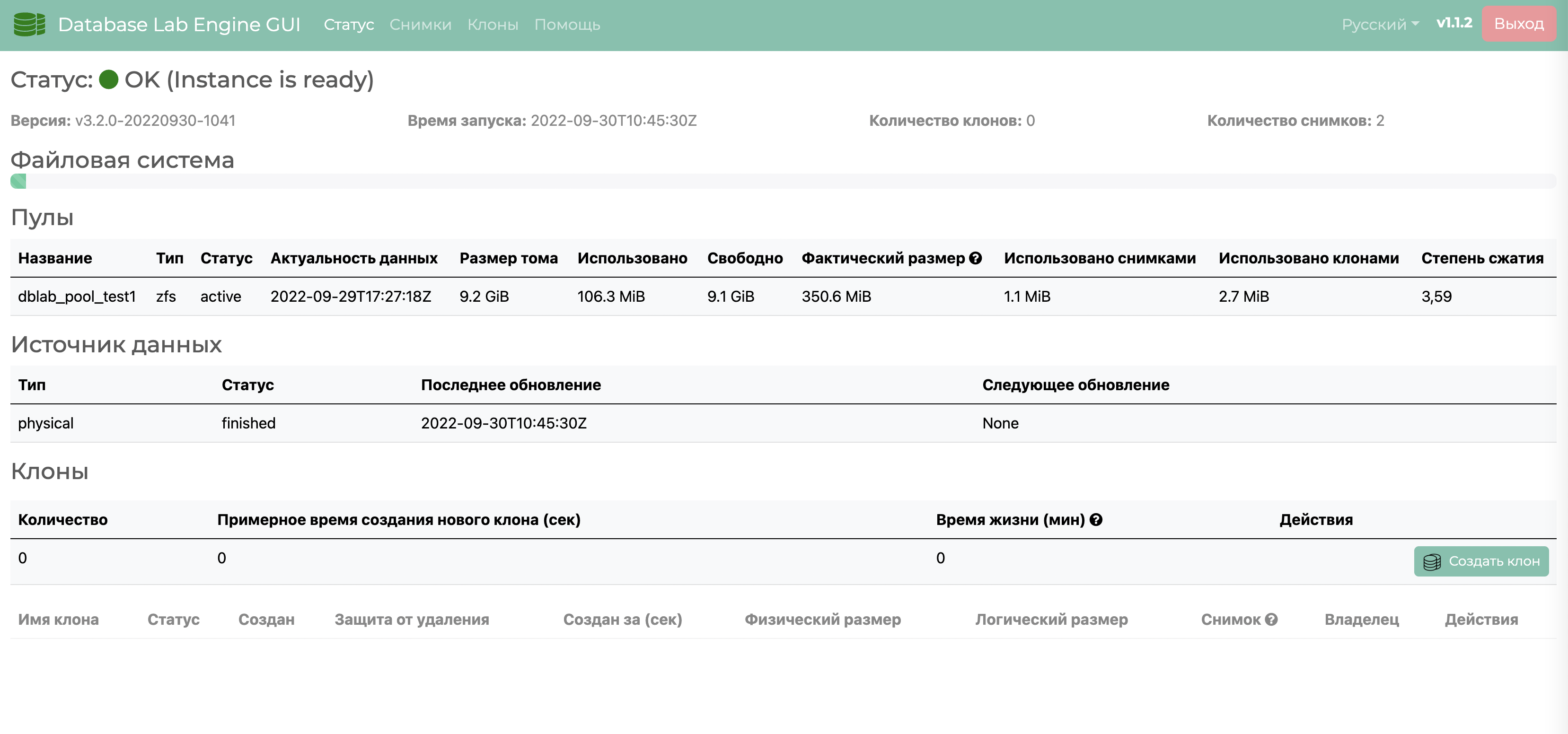1568x734 pixels.
Task: Click Время запуска timestamp text
Action: point(552,121)
